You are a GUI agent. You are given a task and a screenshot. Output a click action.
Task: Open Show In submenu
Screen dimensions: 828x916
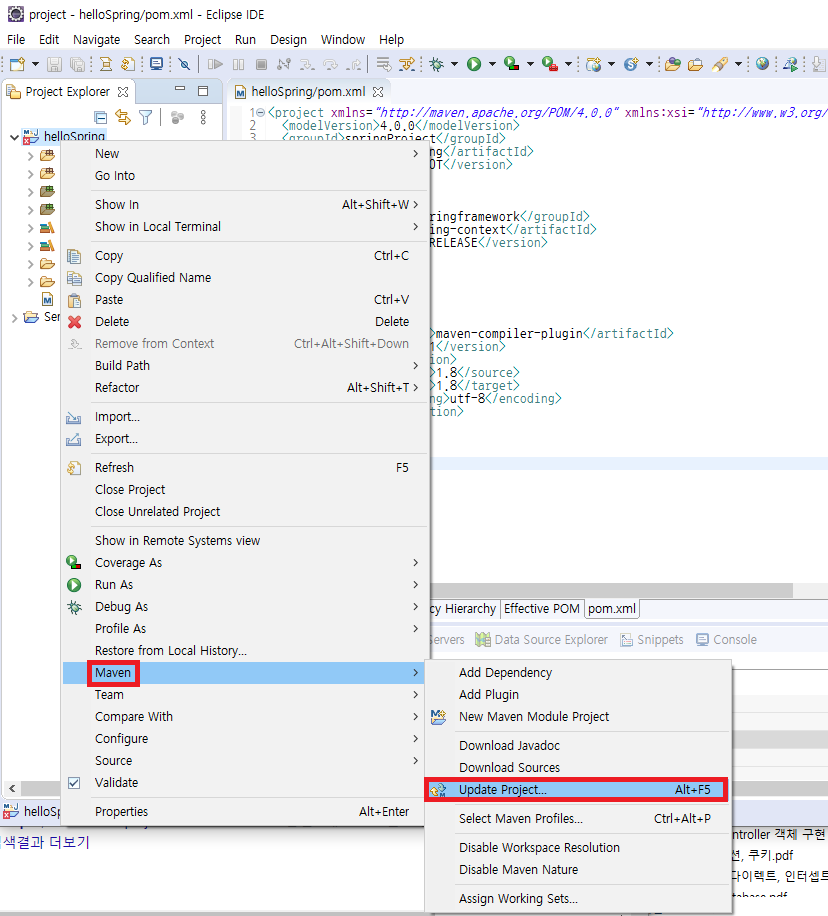point(245,204)
